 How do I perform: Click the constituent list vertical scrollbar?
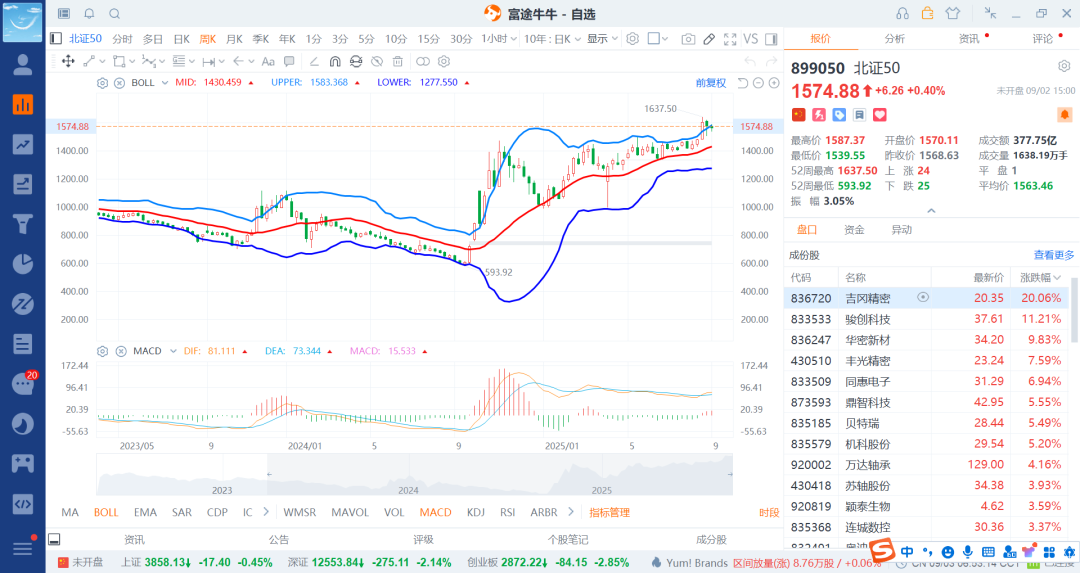pyautogui.click(x=1074, y=310)
